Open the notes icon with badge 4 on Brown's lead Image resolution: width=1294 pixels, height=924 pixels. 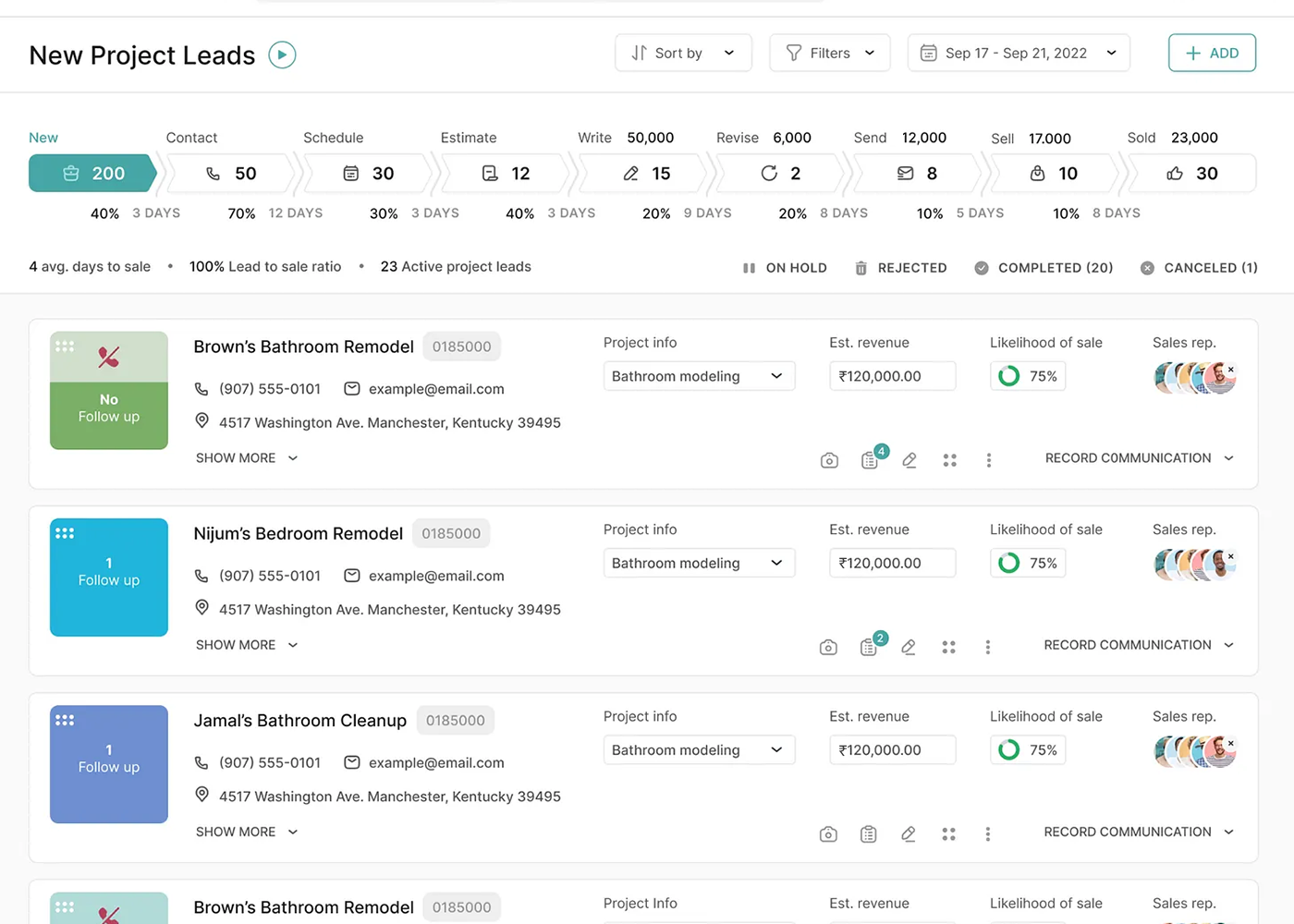coord(869,459)
